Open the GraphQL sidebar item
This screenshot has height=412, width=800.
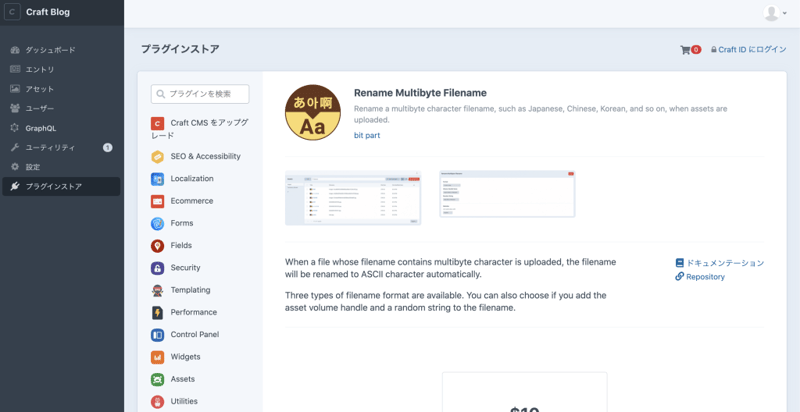click(40, 128)
